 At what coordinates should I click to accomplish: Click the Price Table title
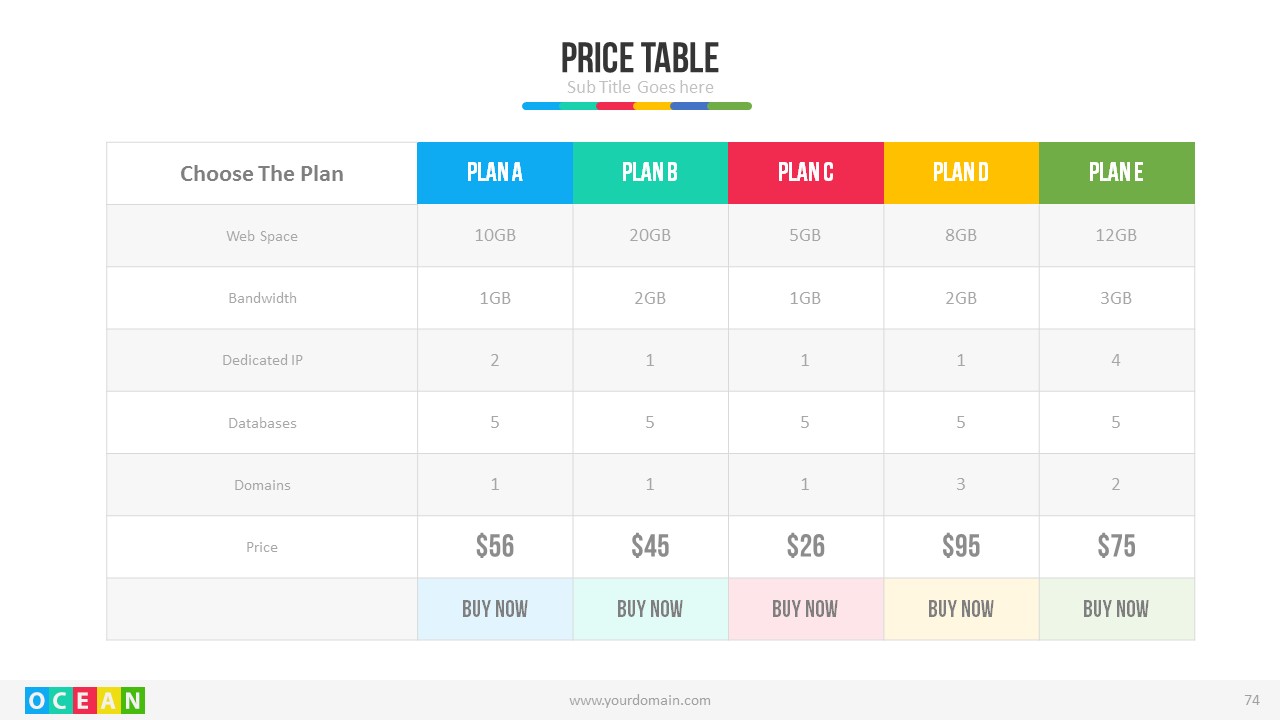pos(640,58)
